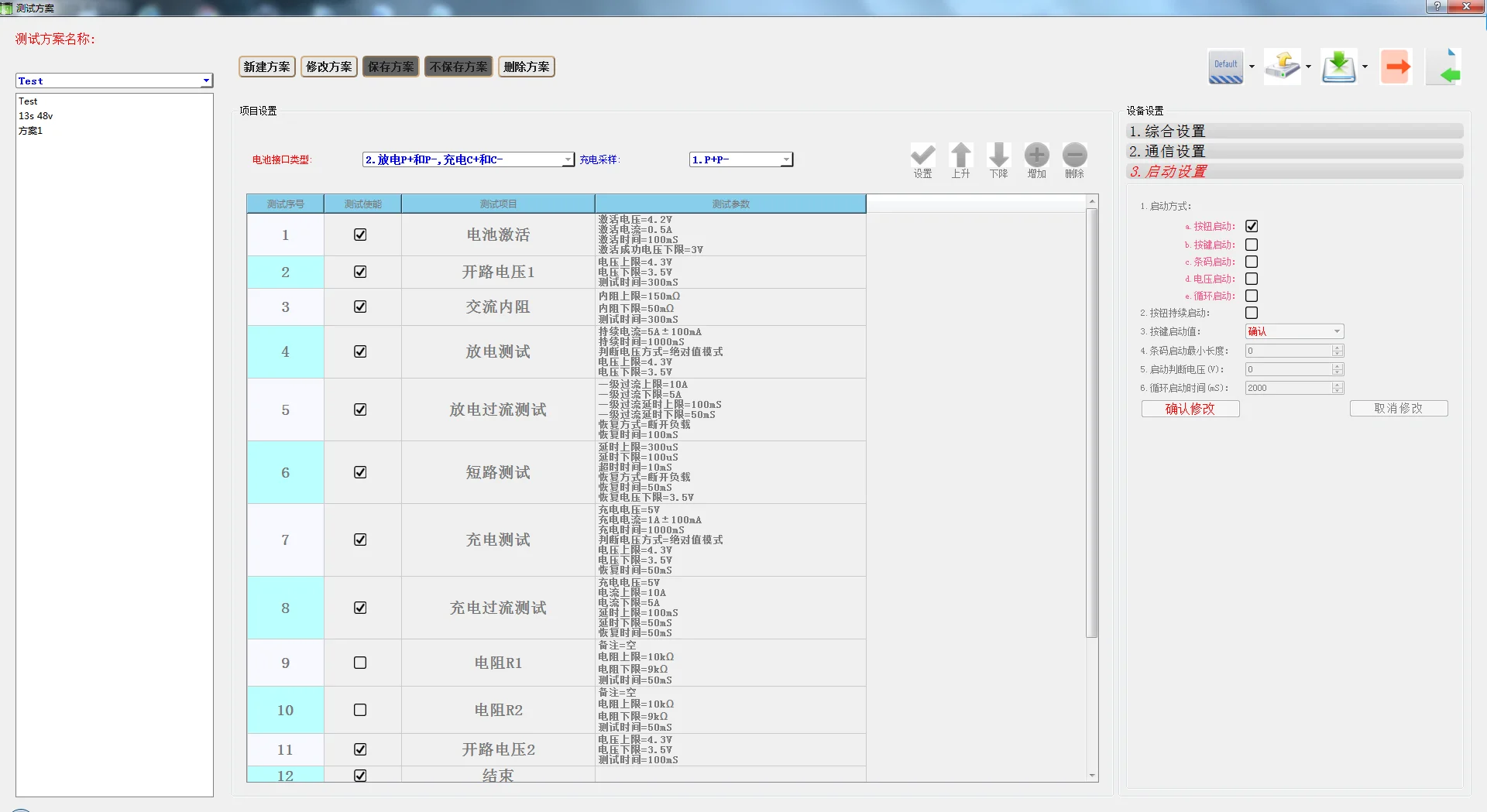Click the 保存方案 button
This screenshot has width=1487, height=812.
click(390, 67)
